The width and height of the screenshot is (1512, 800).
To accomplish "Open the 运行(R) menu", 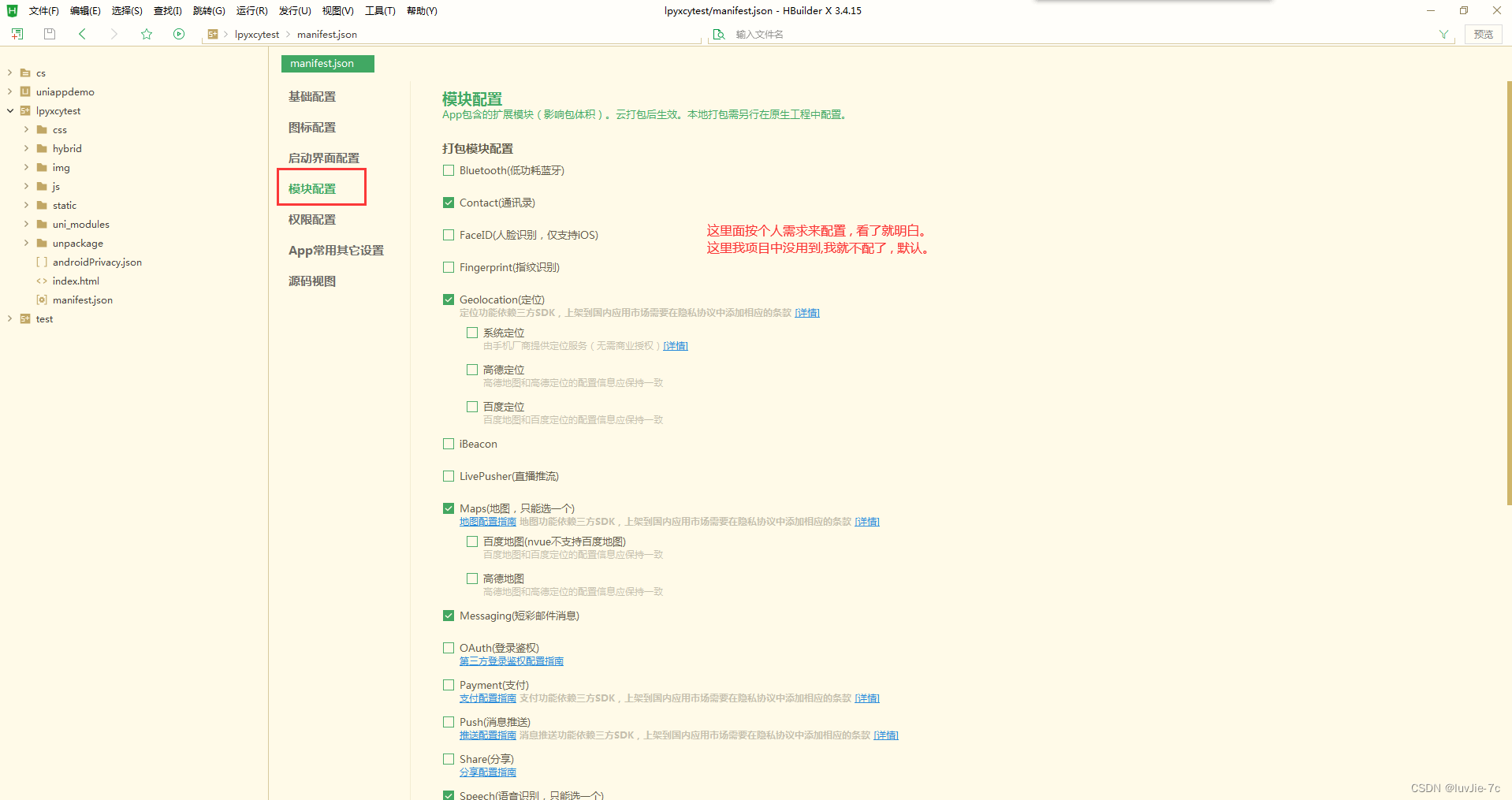I will pos(251,10).
